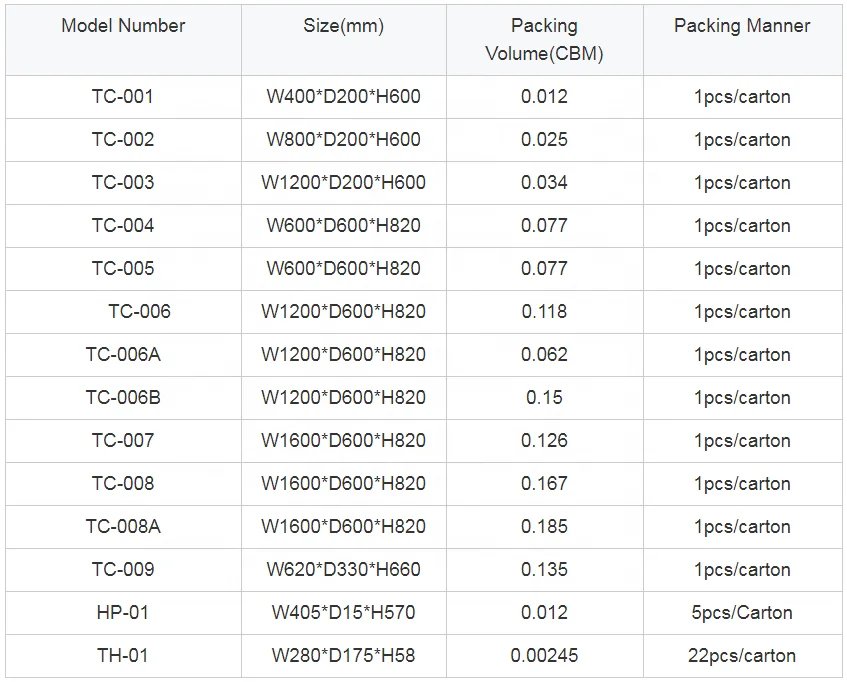Image resolution: width=847 pixels, height=682 pixels.
Task: Click the Packing Volume(CBM) header cell
Action: click(x=544, y=40)
